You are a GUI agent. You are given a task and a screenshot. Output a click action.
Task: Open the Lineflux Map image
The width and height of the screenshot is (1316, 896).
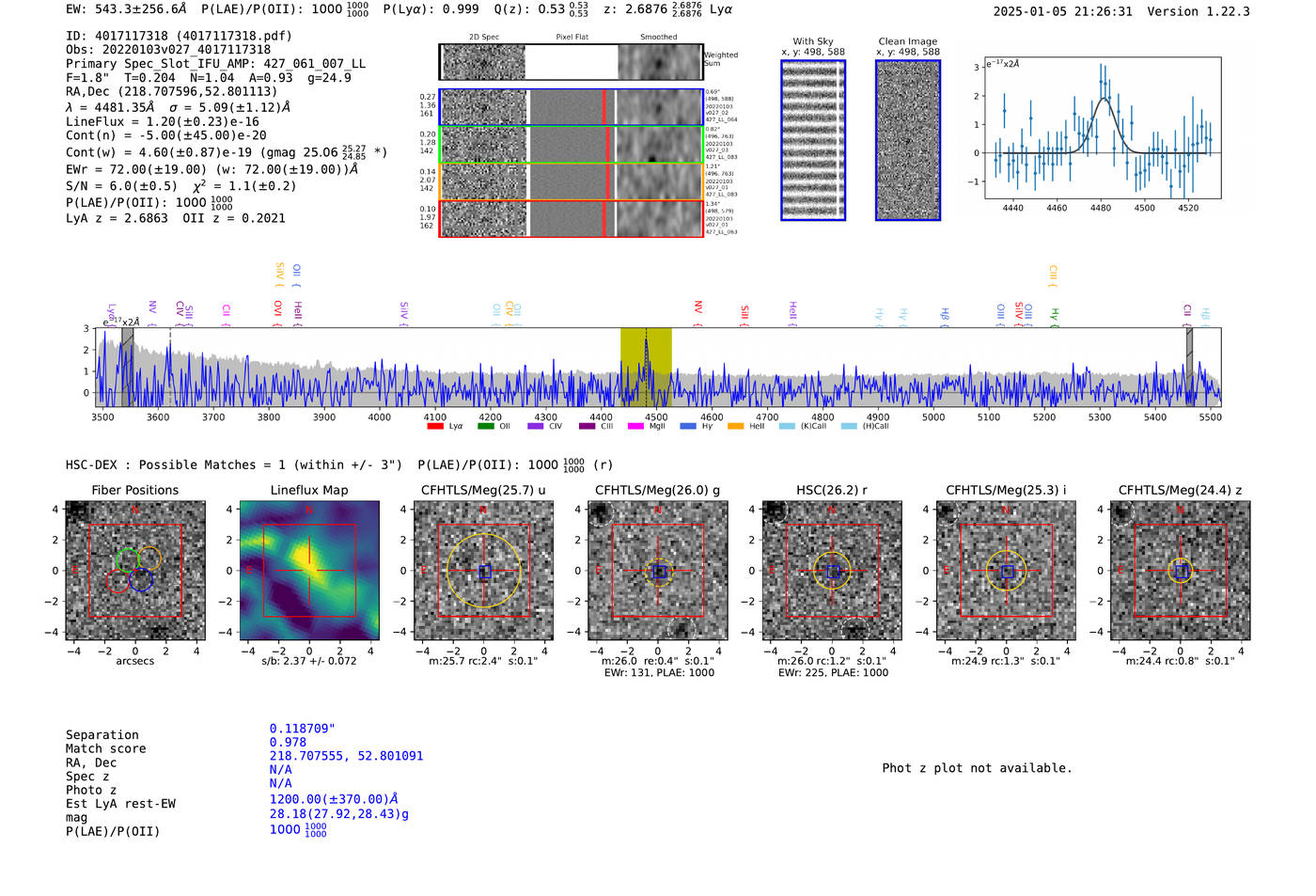point(309,571)
